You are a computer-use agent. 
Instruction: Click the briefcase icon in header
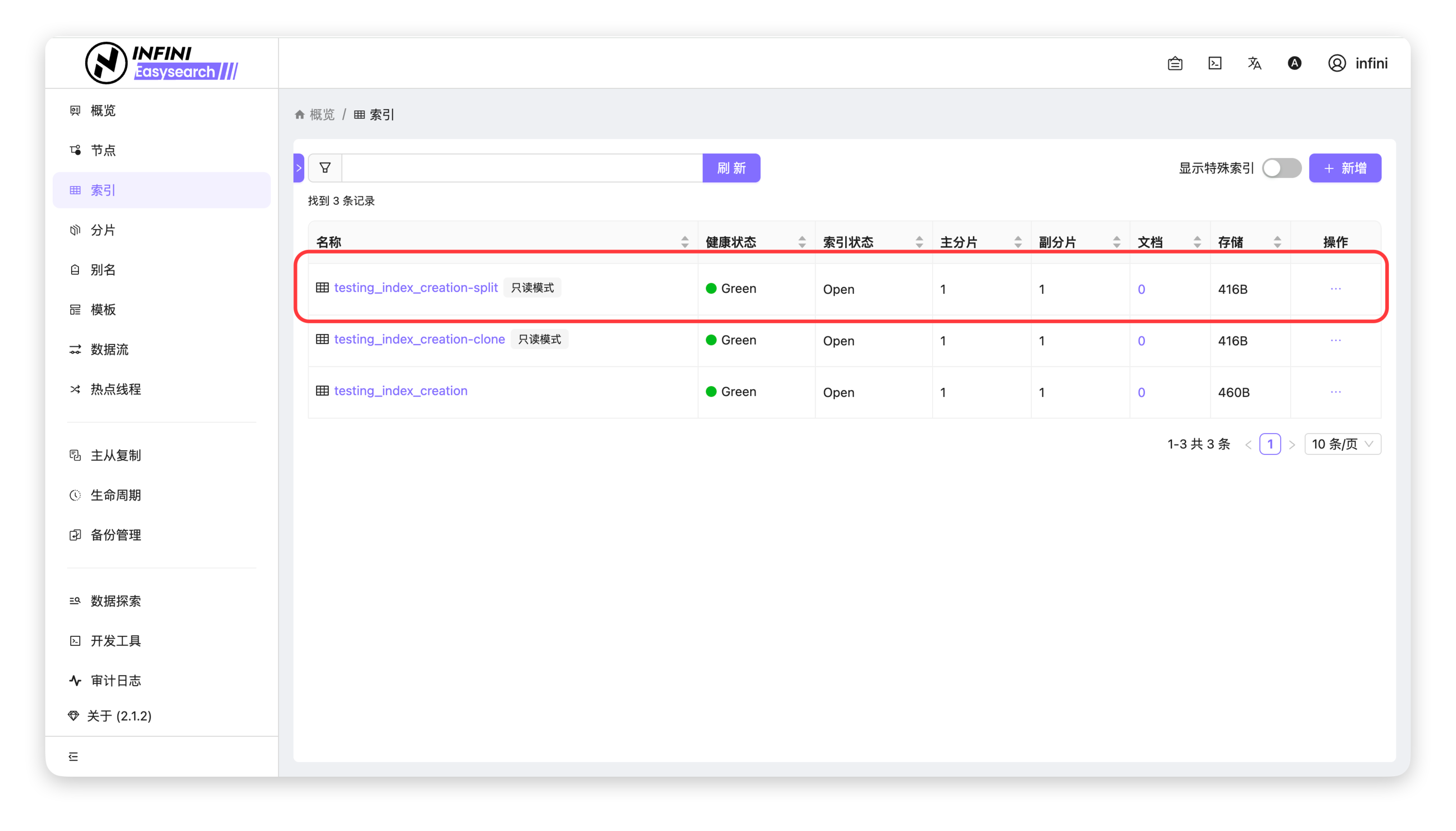click(x=1174, y=63)
